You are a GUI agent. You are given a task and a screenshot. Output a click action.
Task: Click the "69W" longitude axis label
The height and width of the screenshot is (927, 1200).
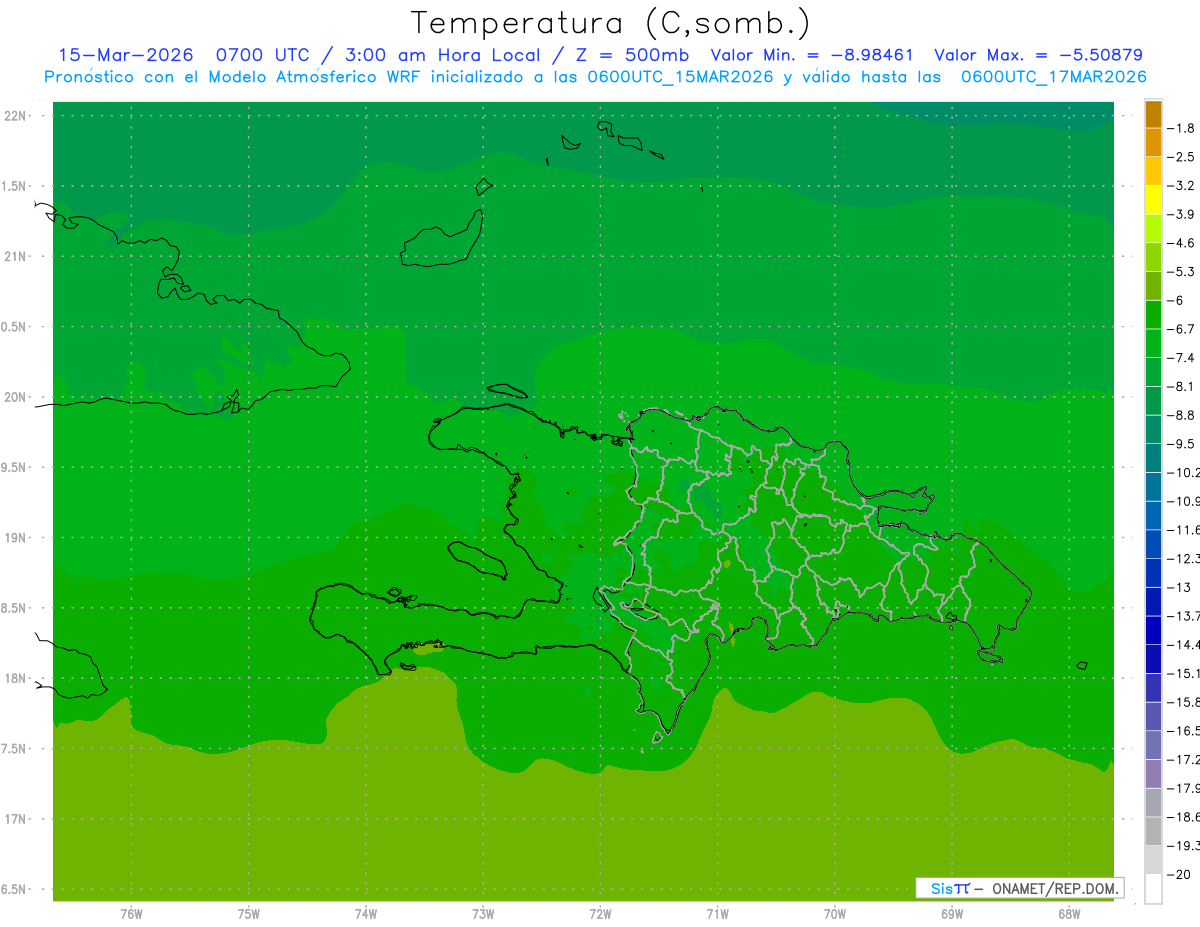952,914
